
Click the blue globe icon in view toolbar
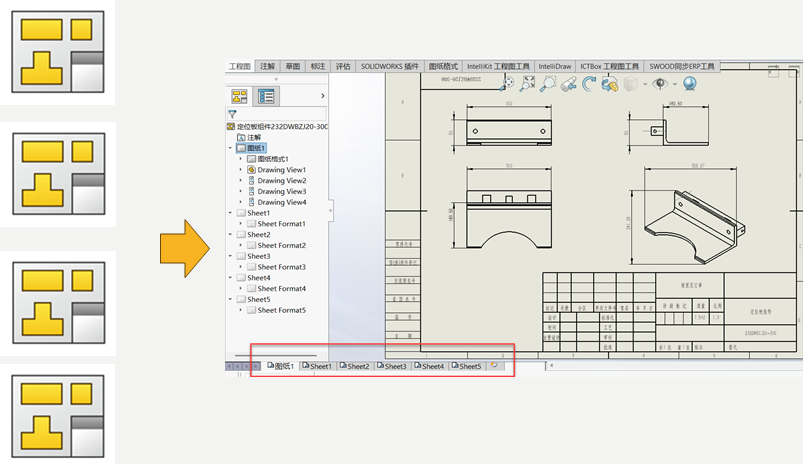coord(689,84)
